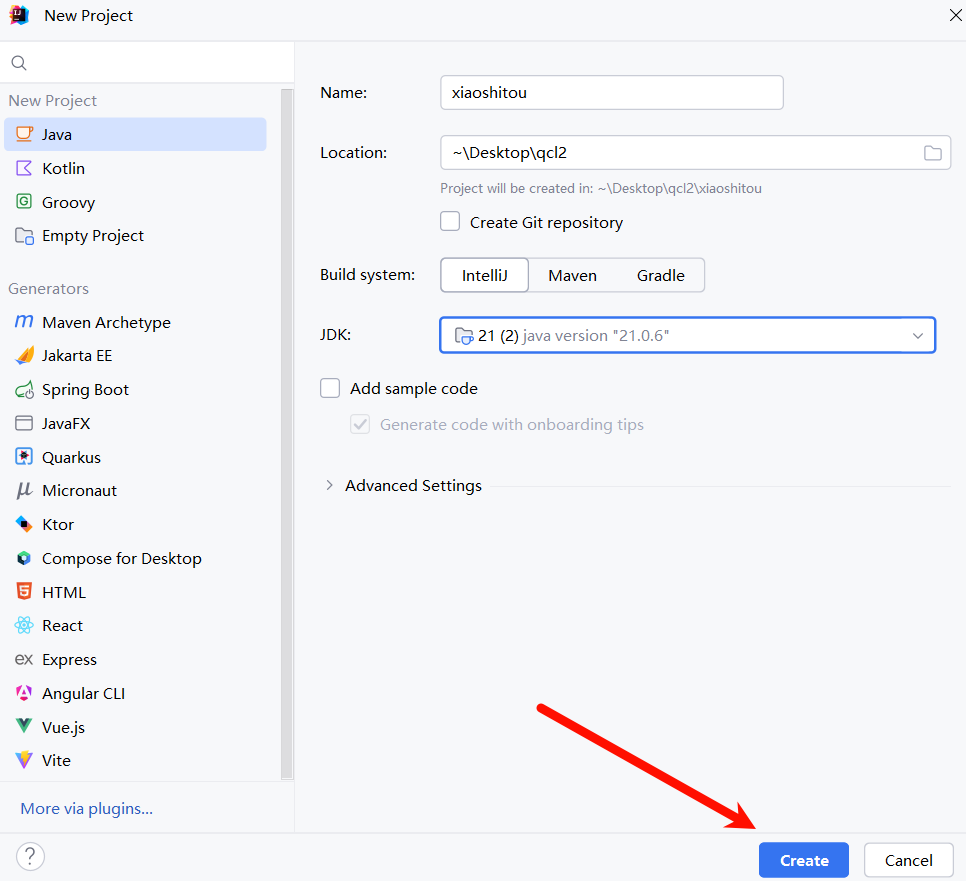Select Gradle build system
The image size is (966, 881).
(x=660, y=275)
